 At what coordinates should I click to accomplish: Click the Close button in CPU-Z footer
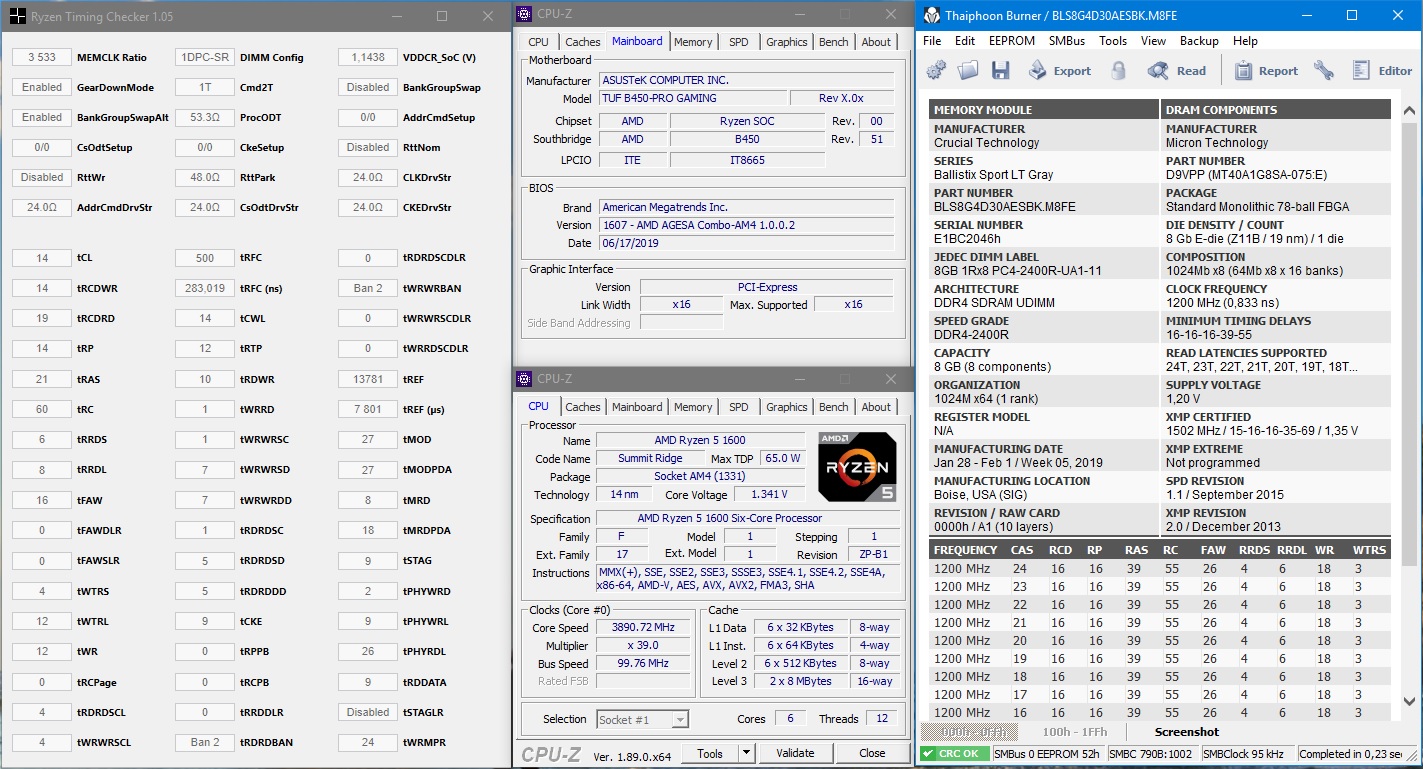[872, 753]
